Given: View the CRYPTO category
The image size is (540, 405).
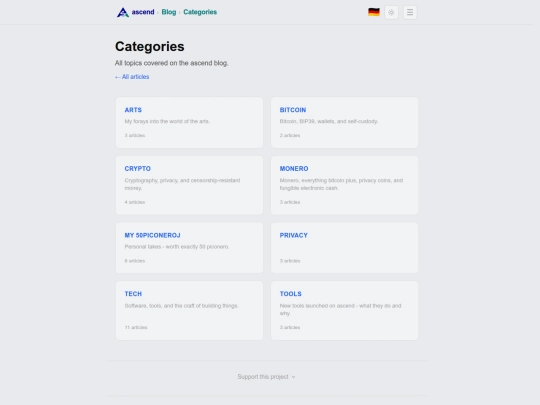Looking at the screenshot, I should [x=189, y=185].
